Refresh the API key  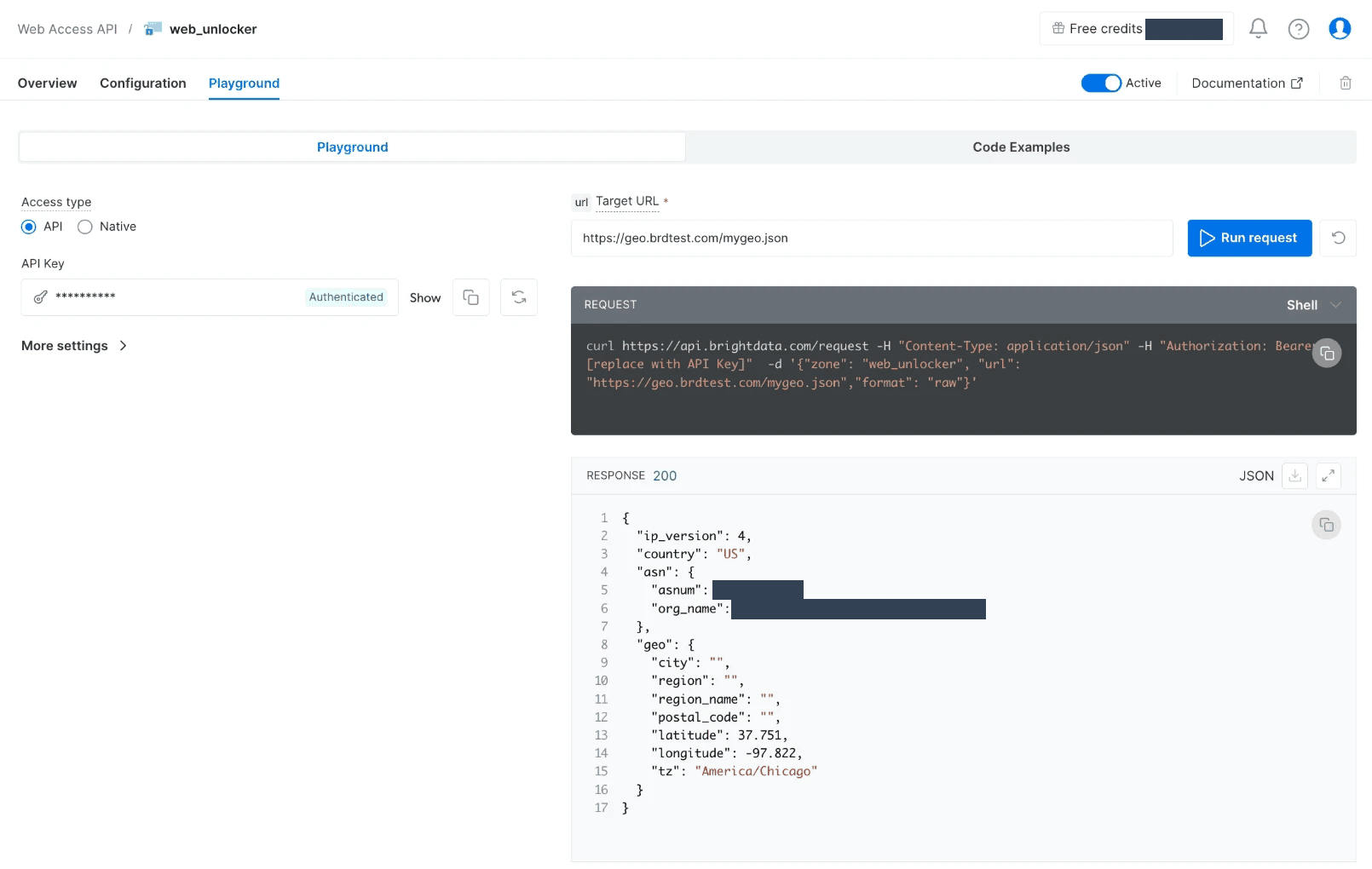click(518, 297)
